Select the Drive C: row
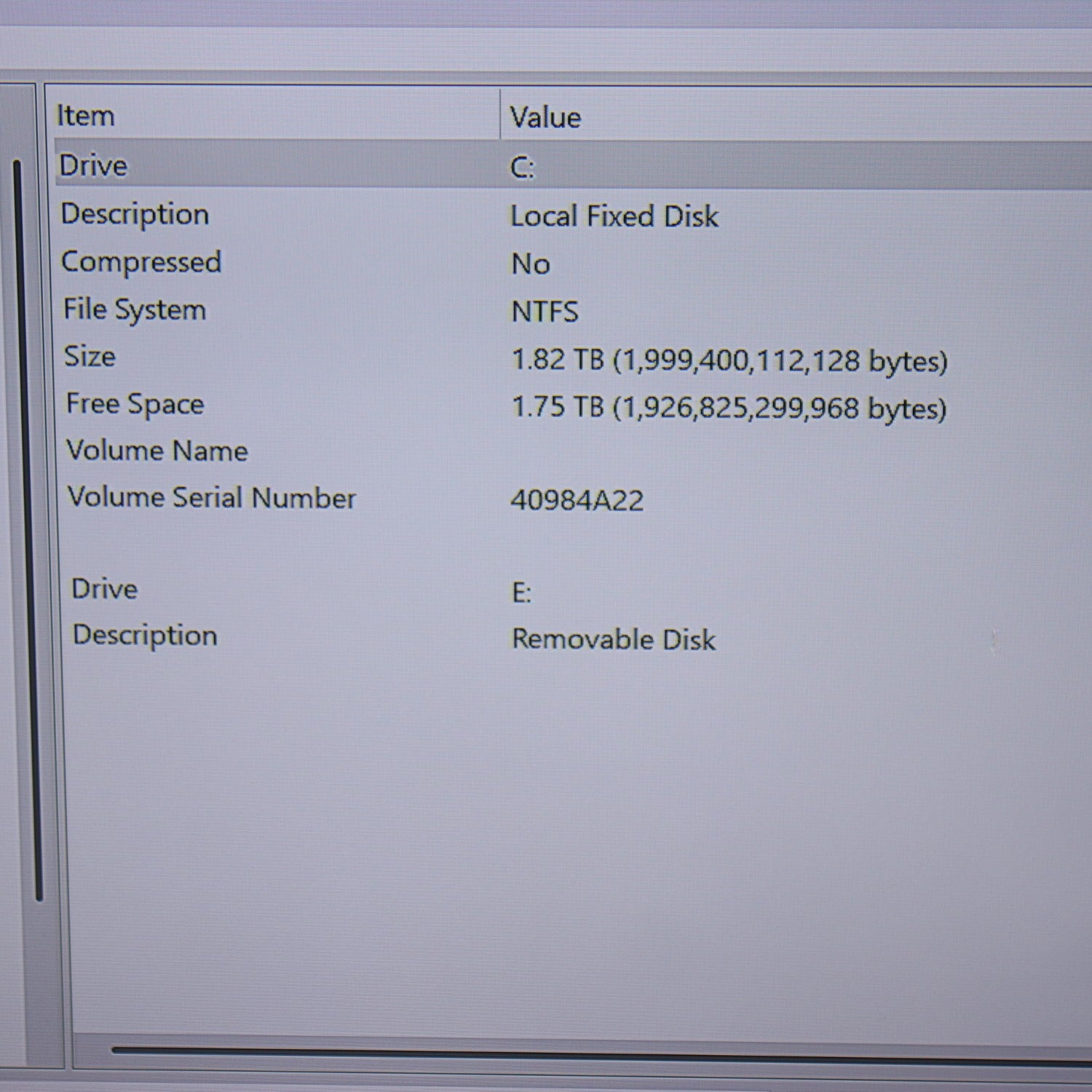The height and width of the screenshot is (1092, 1092). click(x=93, y=165)
